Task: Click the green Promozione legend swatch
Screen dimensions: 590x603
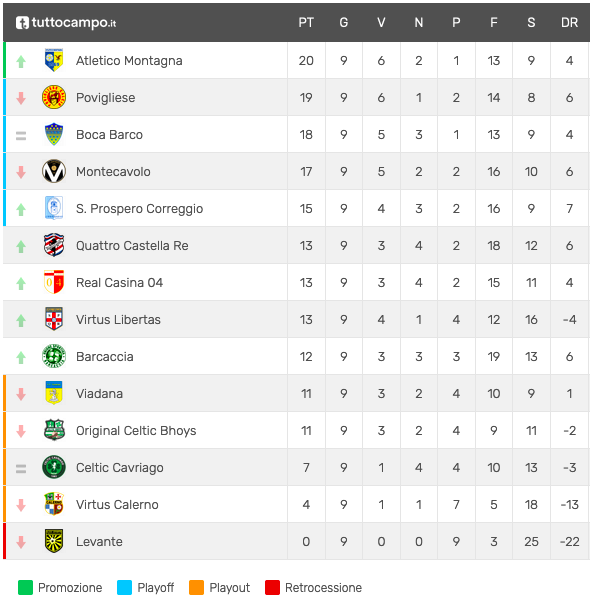Action: [25, 587]
